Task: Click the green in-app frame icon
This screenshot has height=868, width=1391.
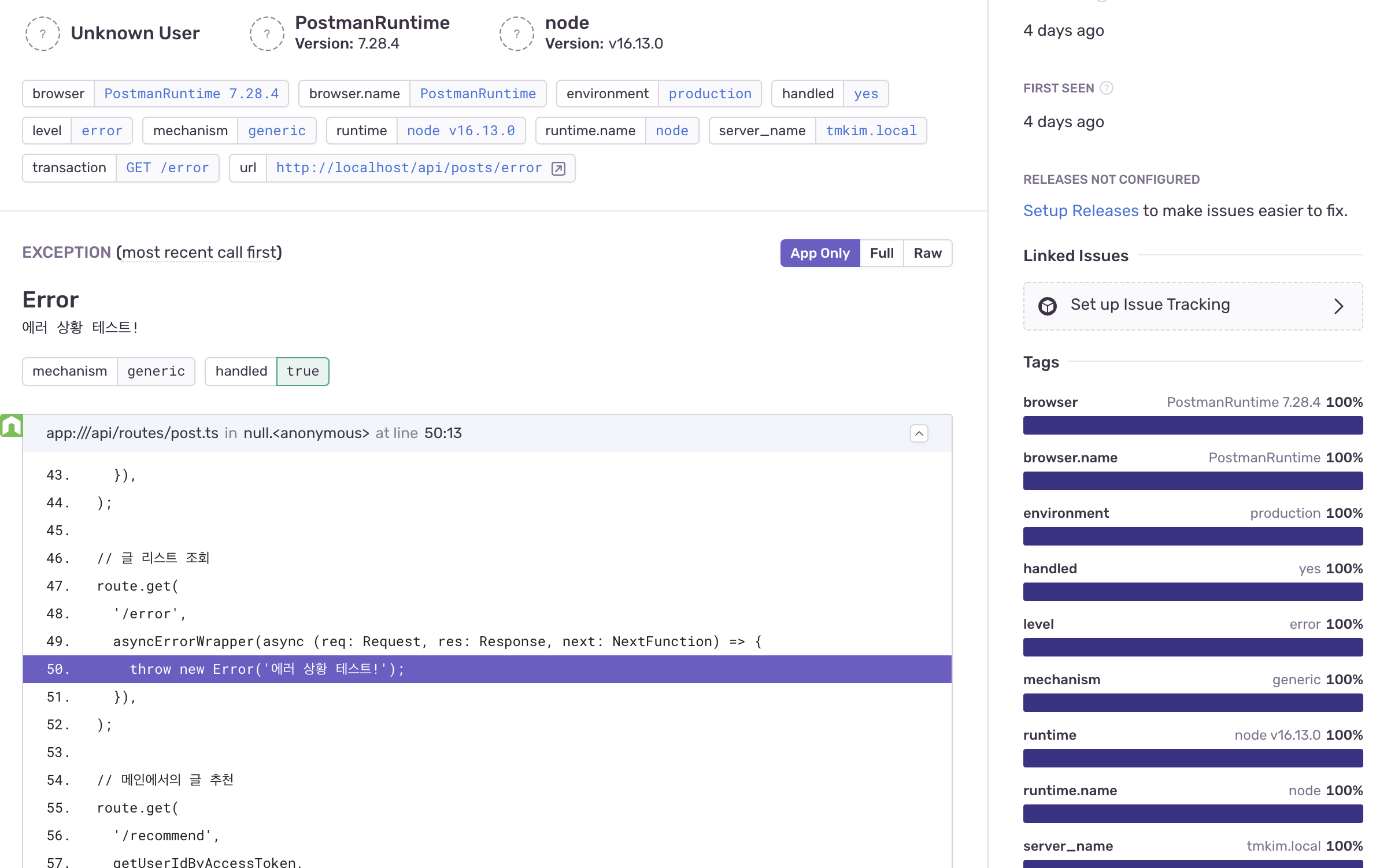Action: (11, 426)
